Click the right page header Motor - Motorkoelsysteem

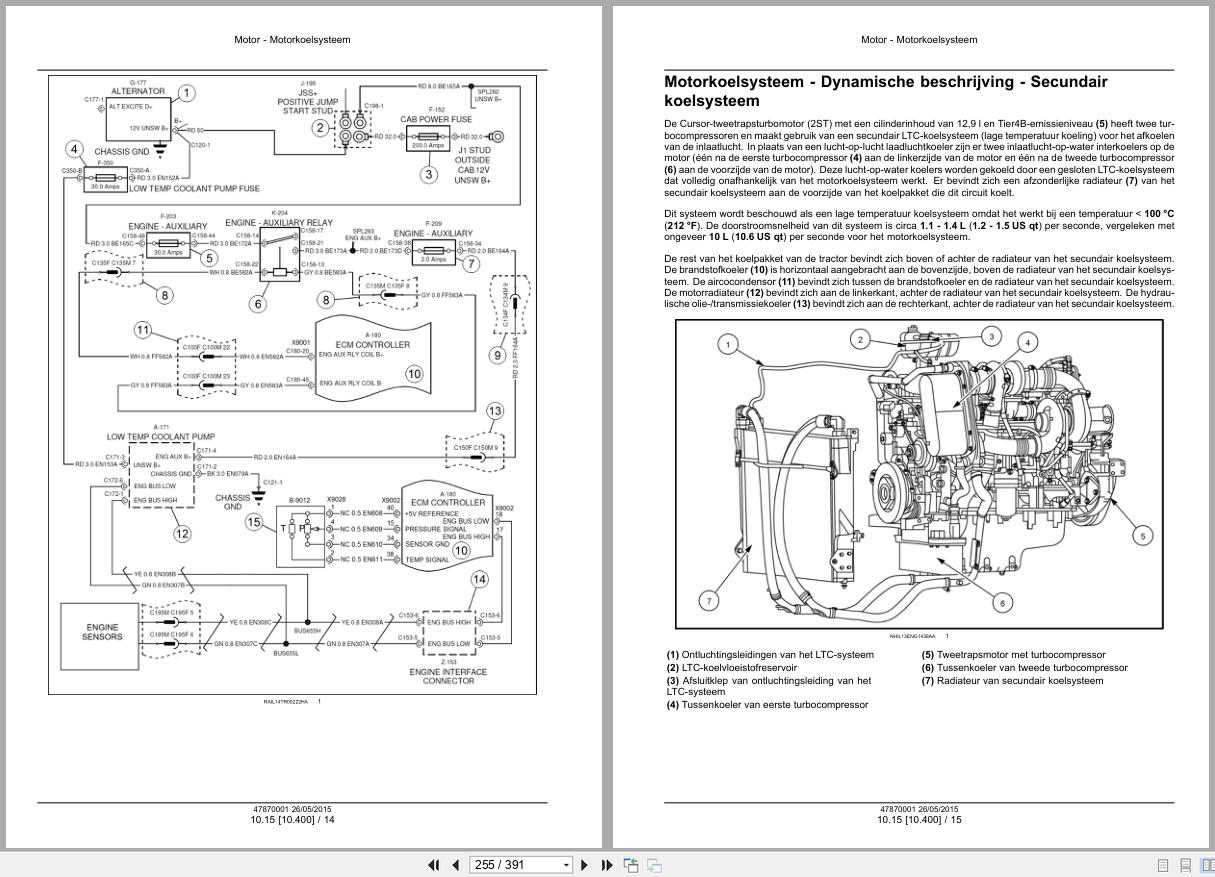tap(919, 40)
